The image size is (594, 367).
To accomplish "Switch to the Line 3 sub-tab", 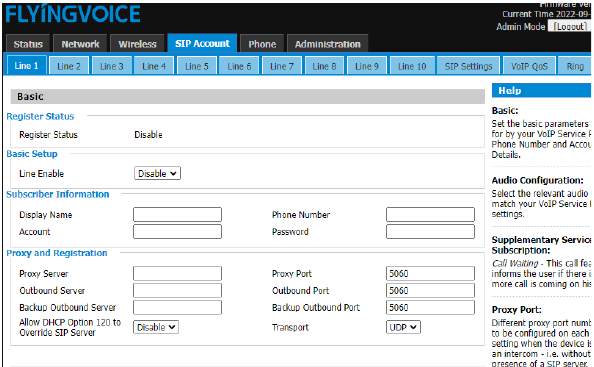I will click(x=112, y=66).
